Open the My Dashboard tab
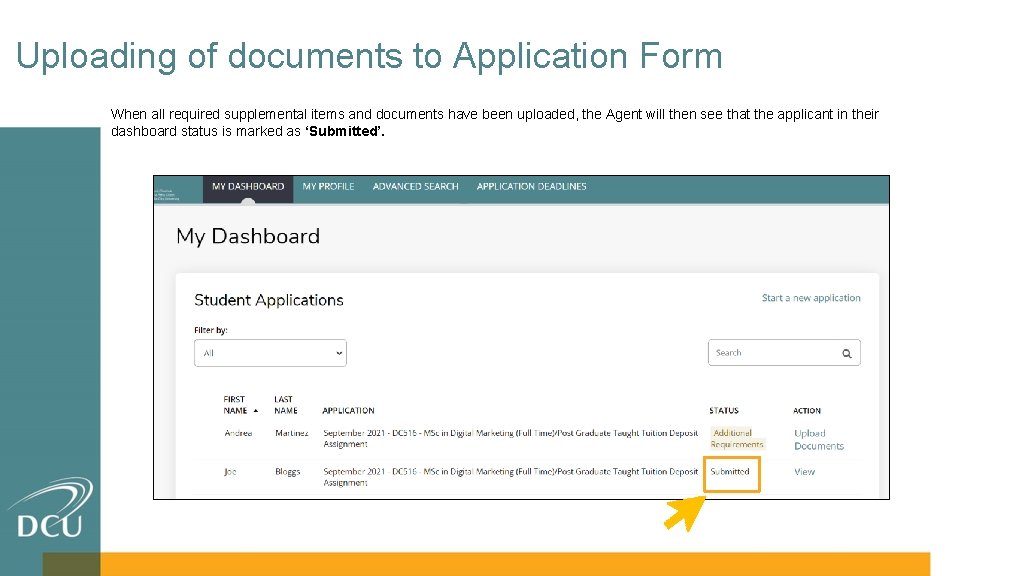The height and width of the screenshot is (576, 1024). (248, 188)
